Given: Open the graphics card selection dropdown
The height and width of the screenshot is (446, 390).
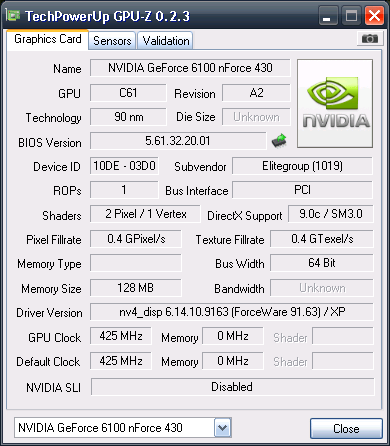Looking at the screenshot, I should pos(223,427).
